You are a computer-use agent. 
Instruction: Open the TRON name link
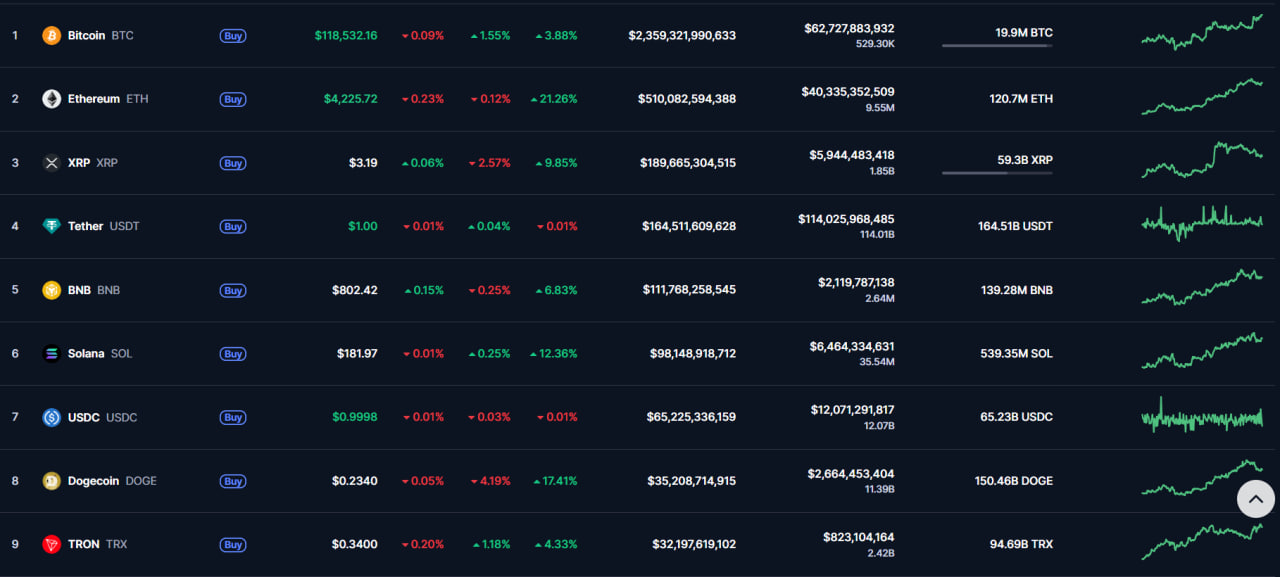pos(84,544)
